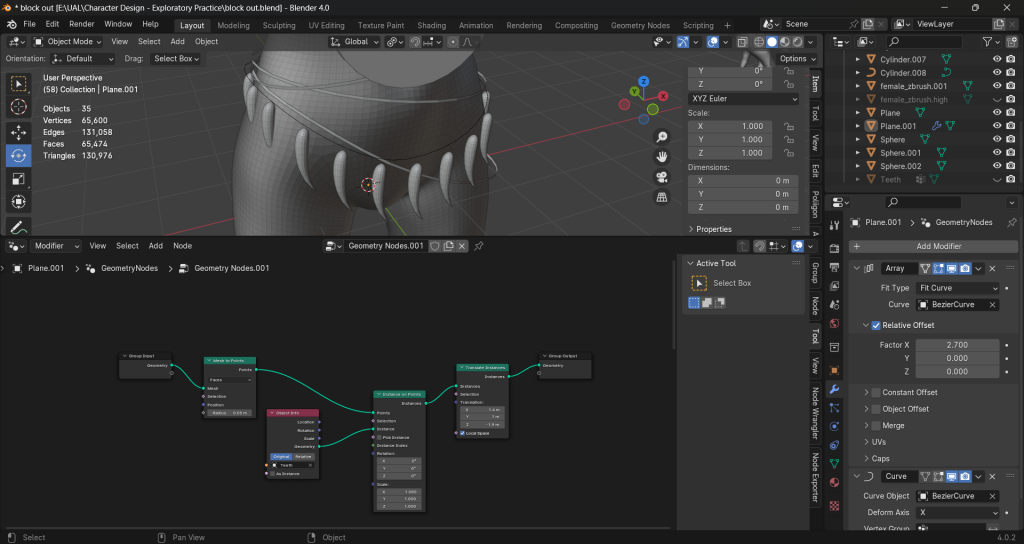Clear BezierCurve from the Array Curve field
Viewport: 1024px width, 544px height.
click(992, 305)
